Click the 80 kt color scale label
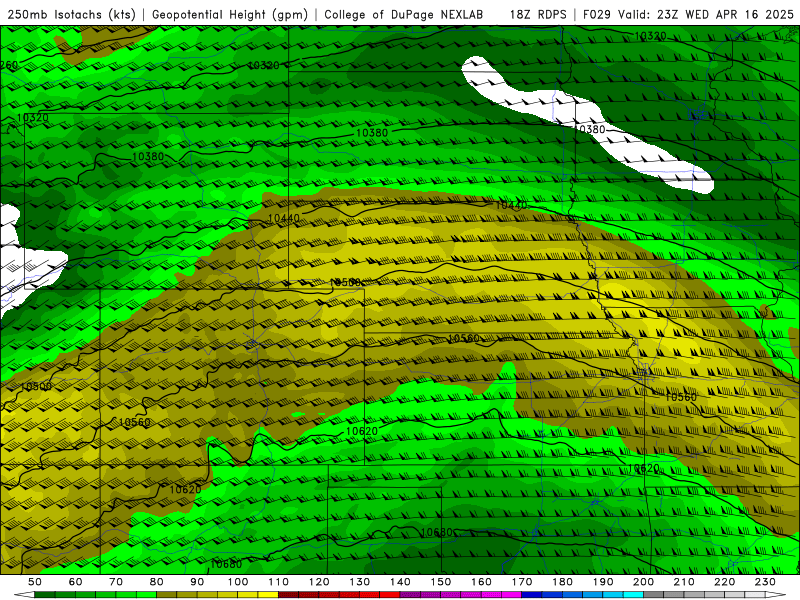This screenshot has width=800, height=600. 157,582
